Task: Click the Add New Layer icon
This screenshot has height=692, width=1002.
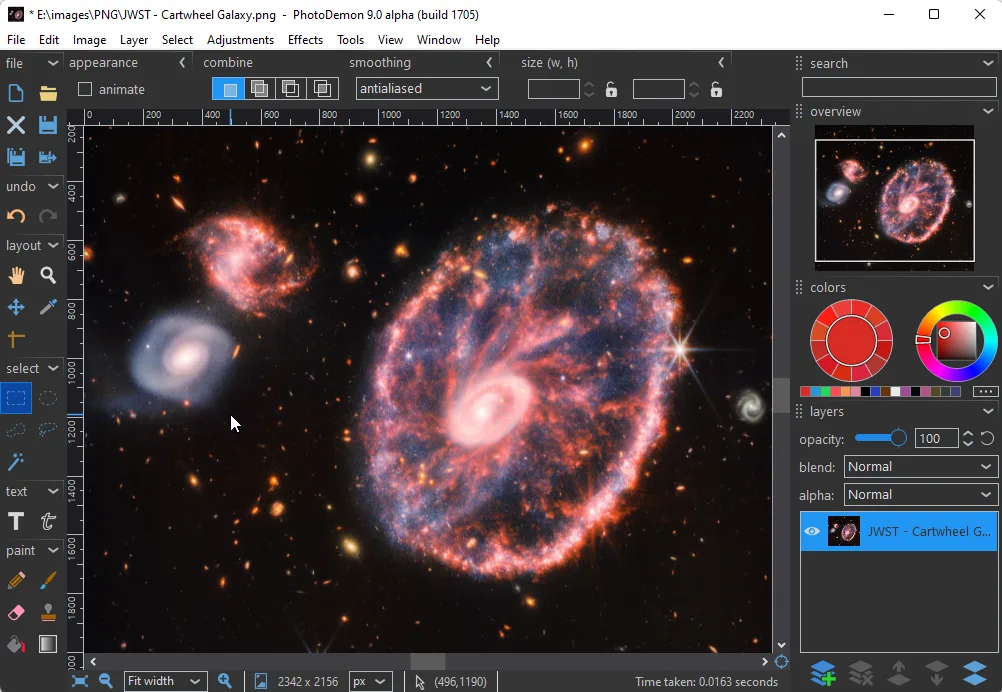Action: pos(822,672)
